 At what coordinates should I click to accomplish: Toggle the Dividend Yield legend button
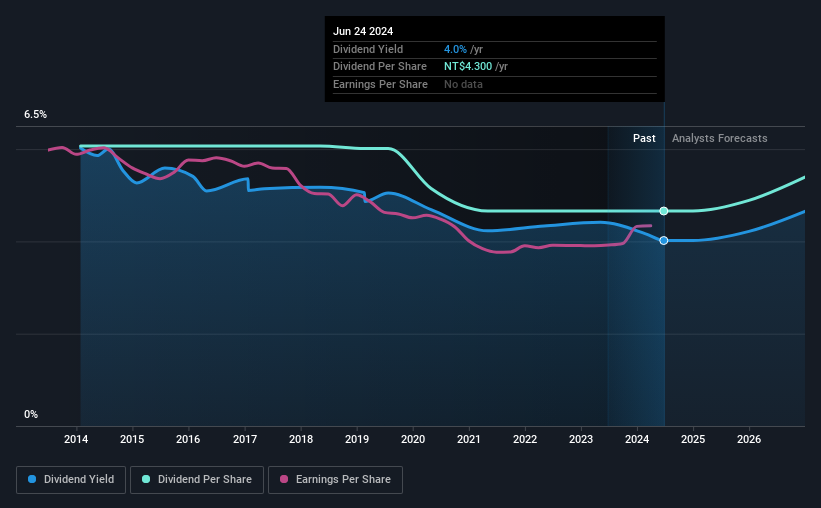point(71,480)
